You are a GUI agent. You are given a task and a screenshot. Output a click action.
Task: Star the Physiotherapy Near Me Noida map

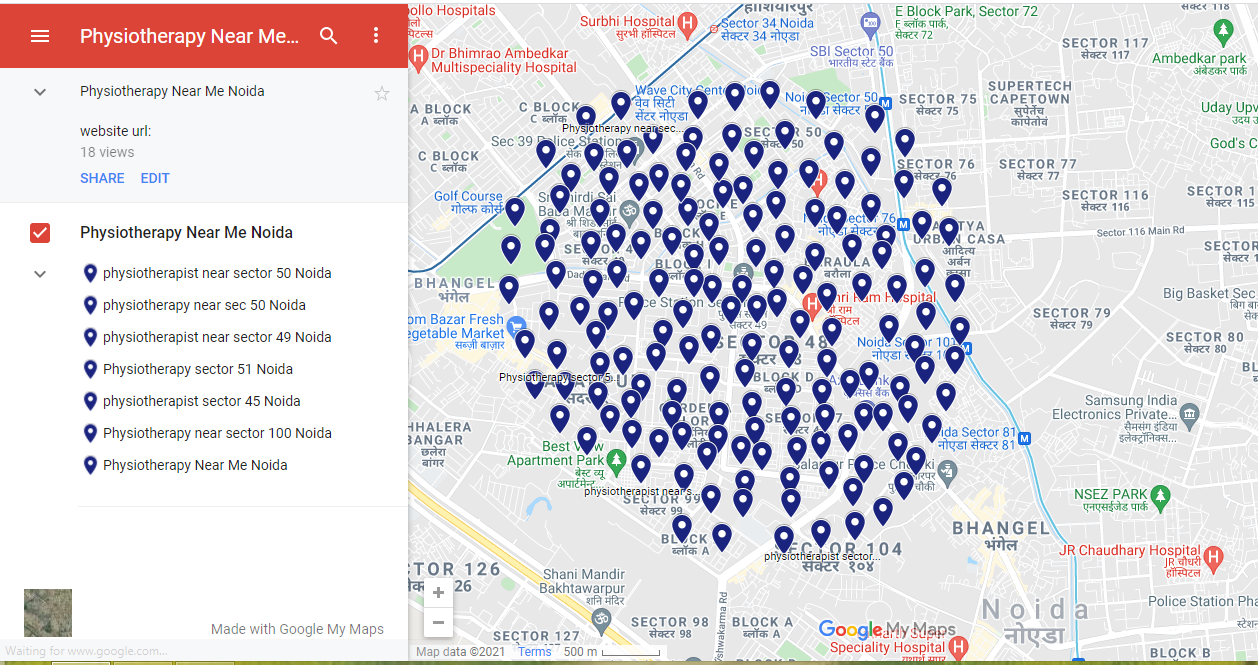click(x=382, y=93)
